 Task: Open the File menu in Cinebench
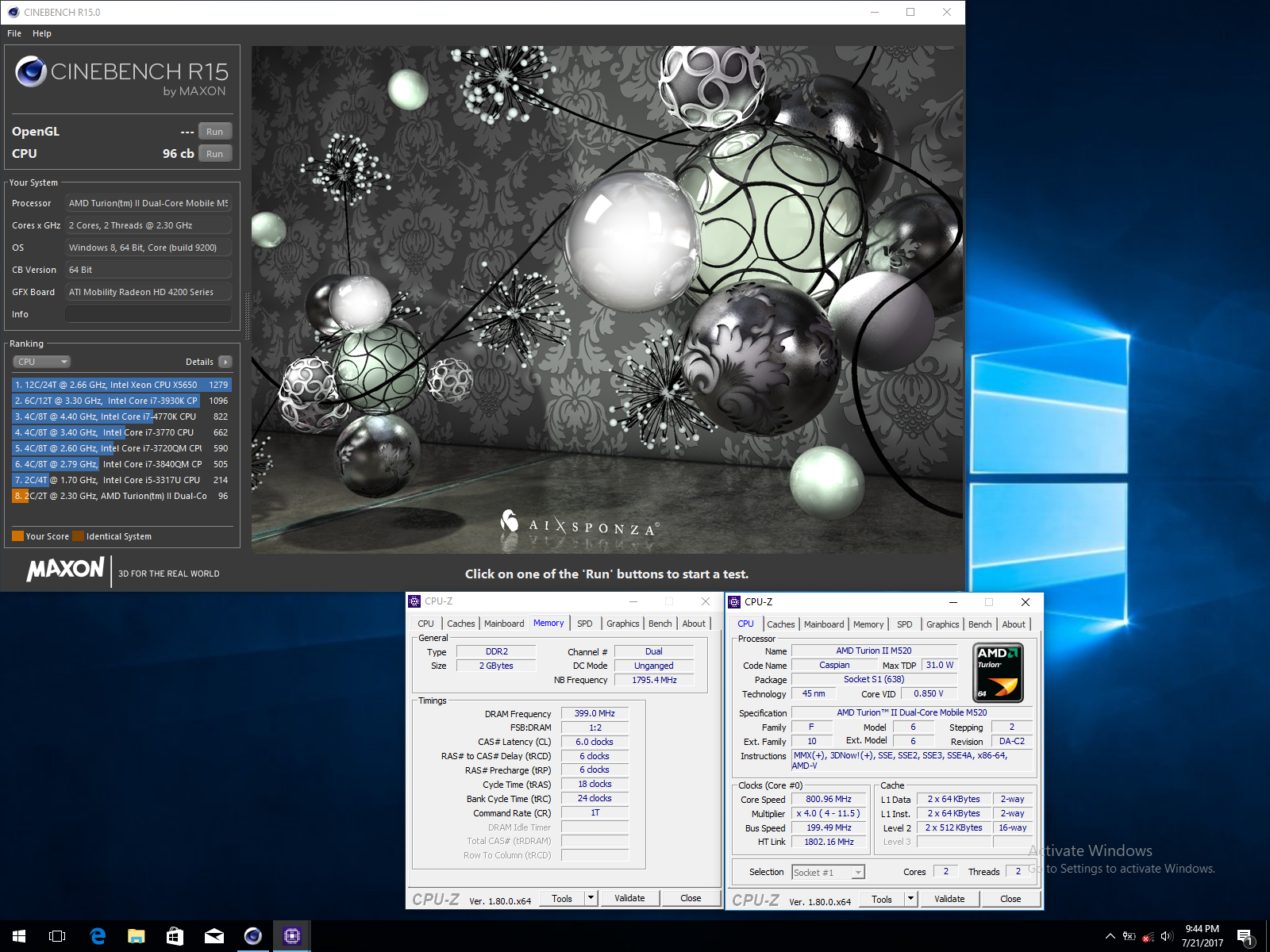(x=14, y=33)
